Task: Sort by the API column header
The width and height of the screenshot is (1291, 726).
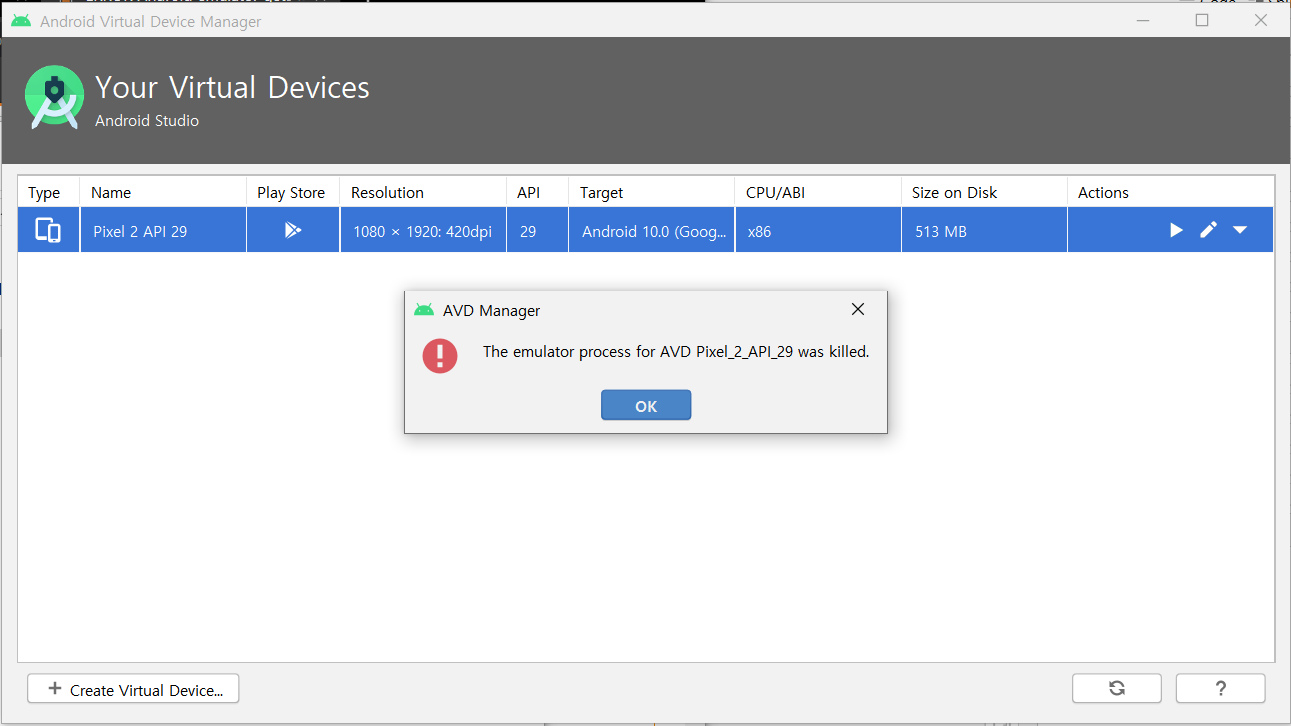Action: pos(537,192)
